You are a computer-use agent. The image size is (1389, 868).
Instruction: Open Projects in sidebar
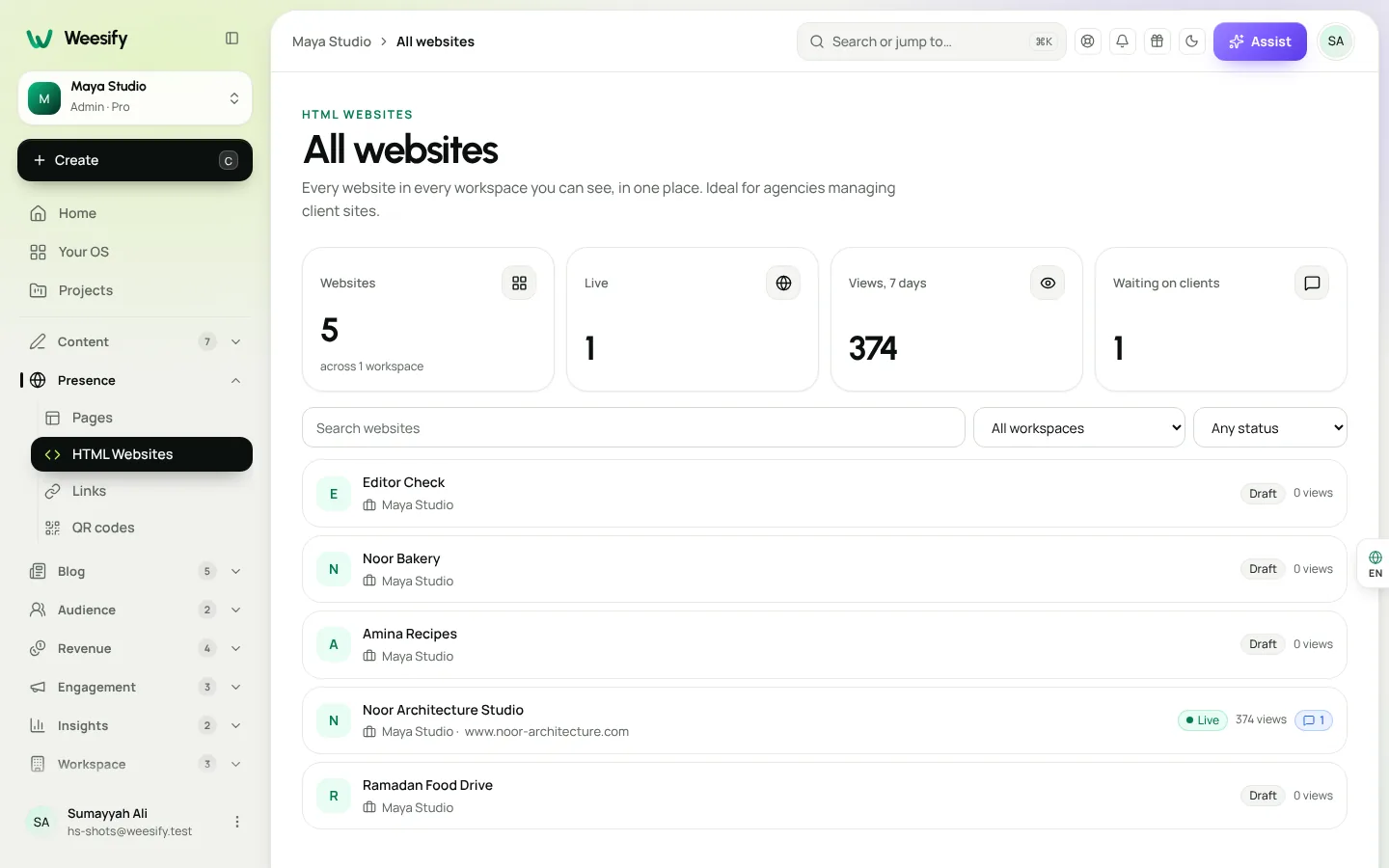tap(135, 290)
